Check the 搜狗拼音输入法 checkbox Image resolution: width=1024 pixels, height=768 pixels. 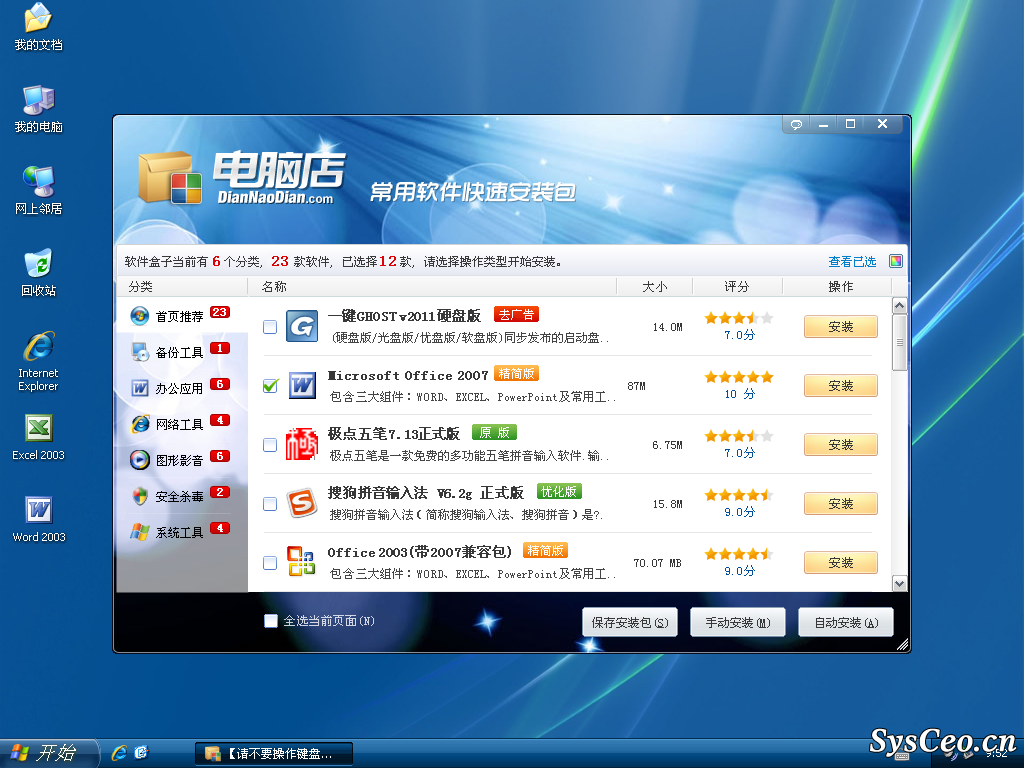click(x=270, y=504)
